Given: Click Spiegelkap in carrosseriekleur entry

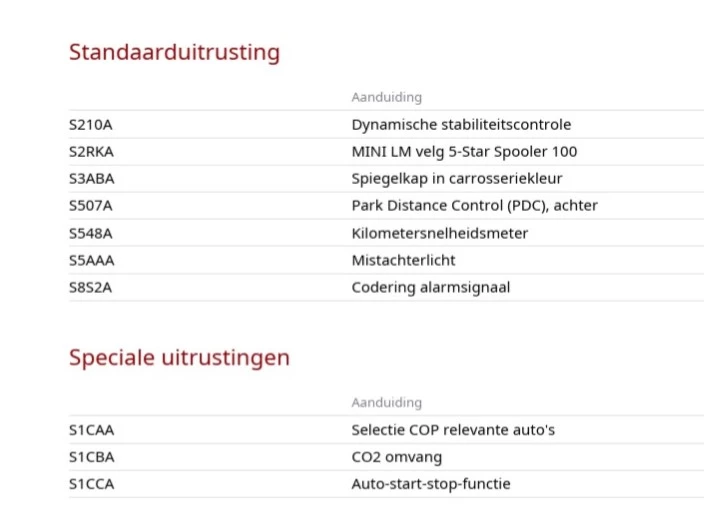Looking at the screenshot, I should tap(457, 179).
